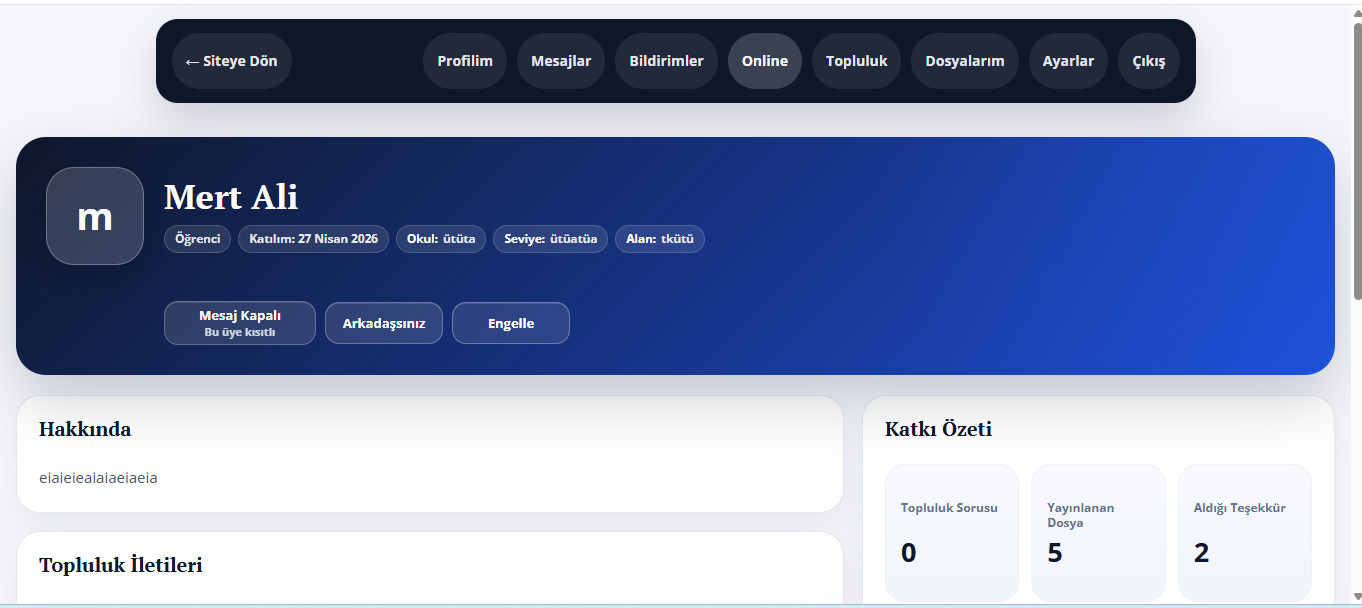Block the user with the Engelle button

511,323
